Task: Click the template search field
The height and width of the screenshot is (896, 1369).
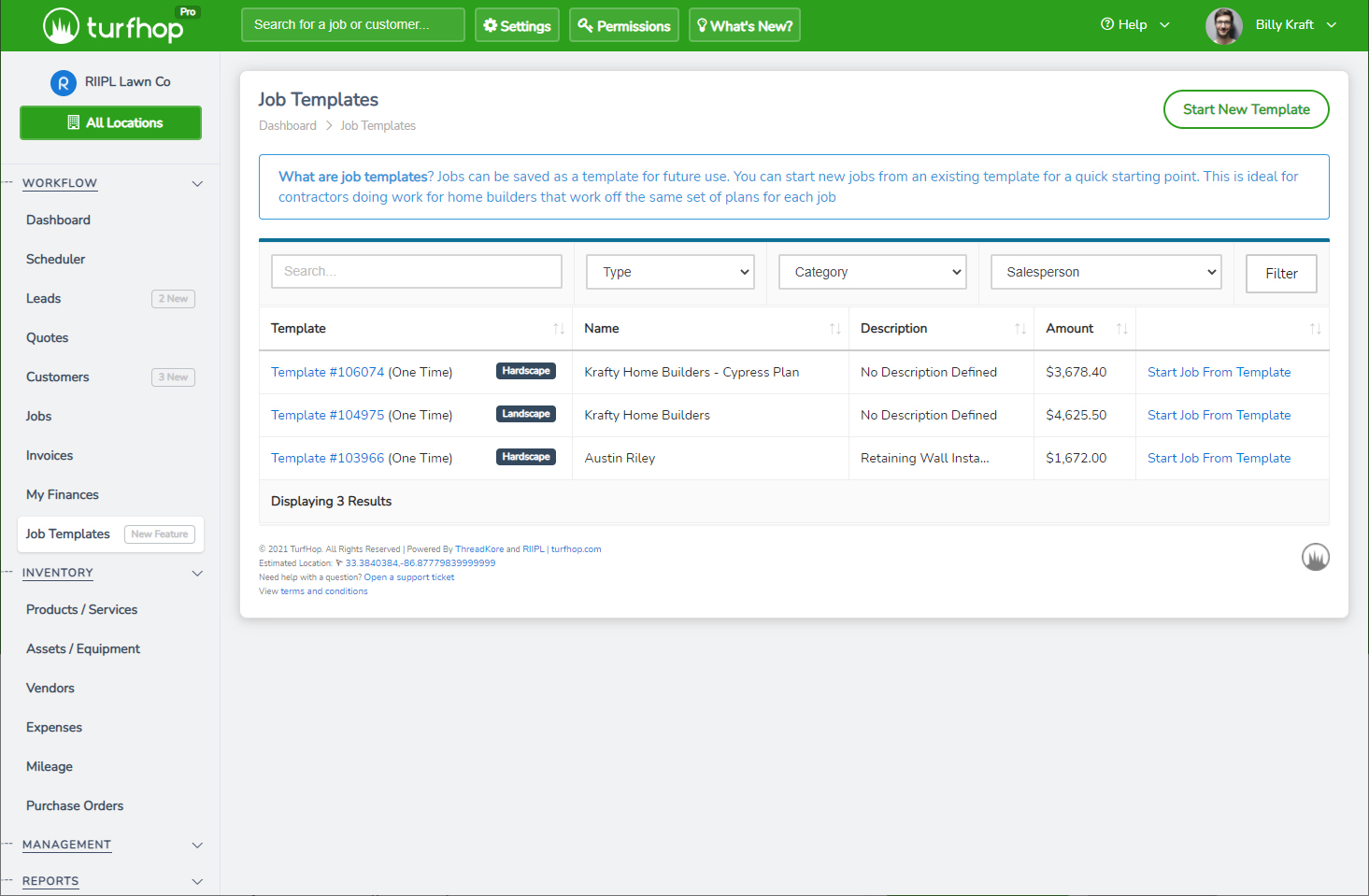Action: [416, 271]
